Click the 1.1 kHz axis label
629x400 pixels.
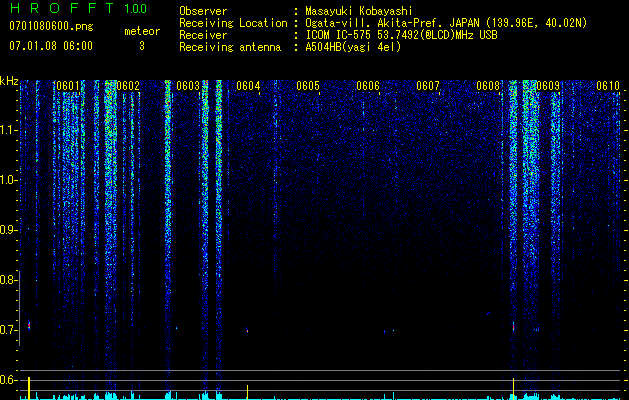[x=9, y=130]
